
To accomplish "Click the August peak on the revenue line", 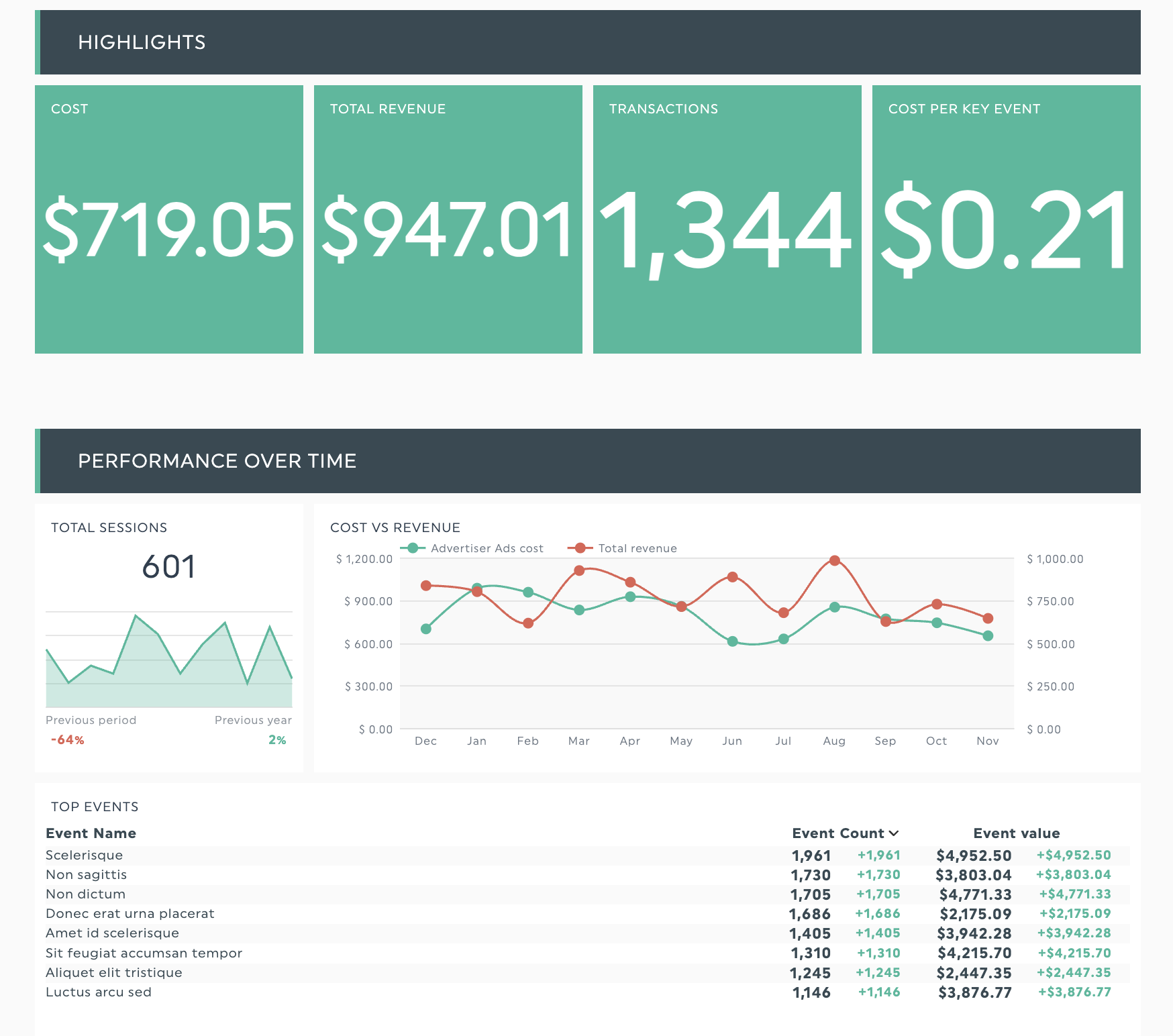I will (834, 560).
